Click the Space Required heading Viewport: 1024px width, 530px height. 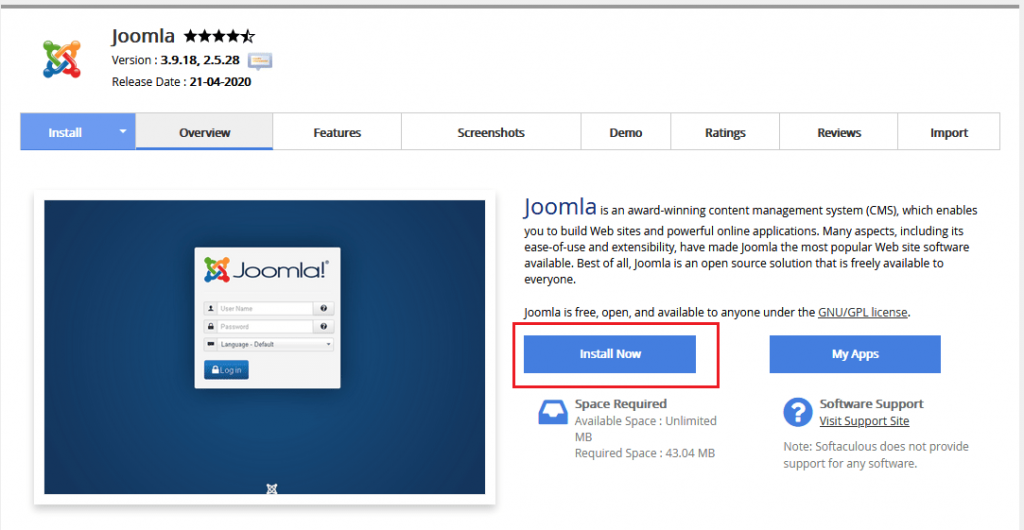620,404
